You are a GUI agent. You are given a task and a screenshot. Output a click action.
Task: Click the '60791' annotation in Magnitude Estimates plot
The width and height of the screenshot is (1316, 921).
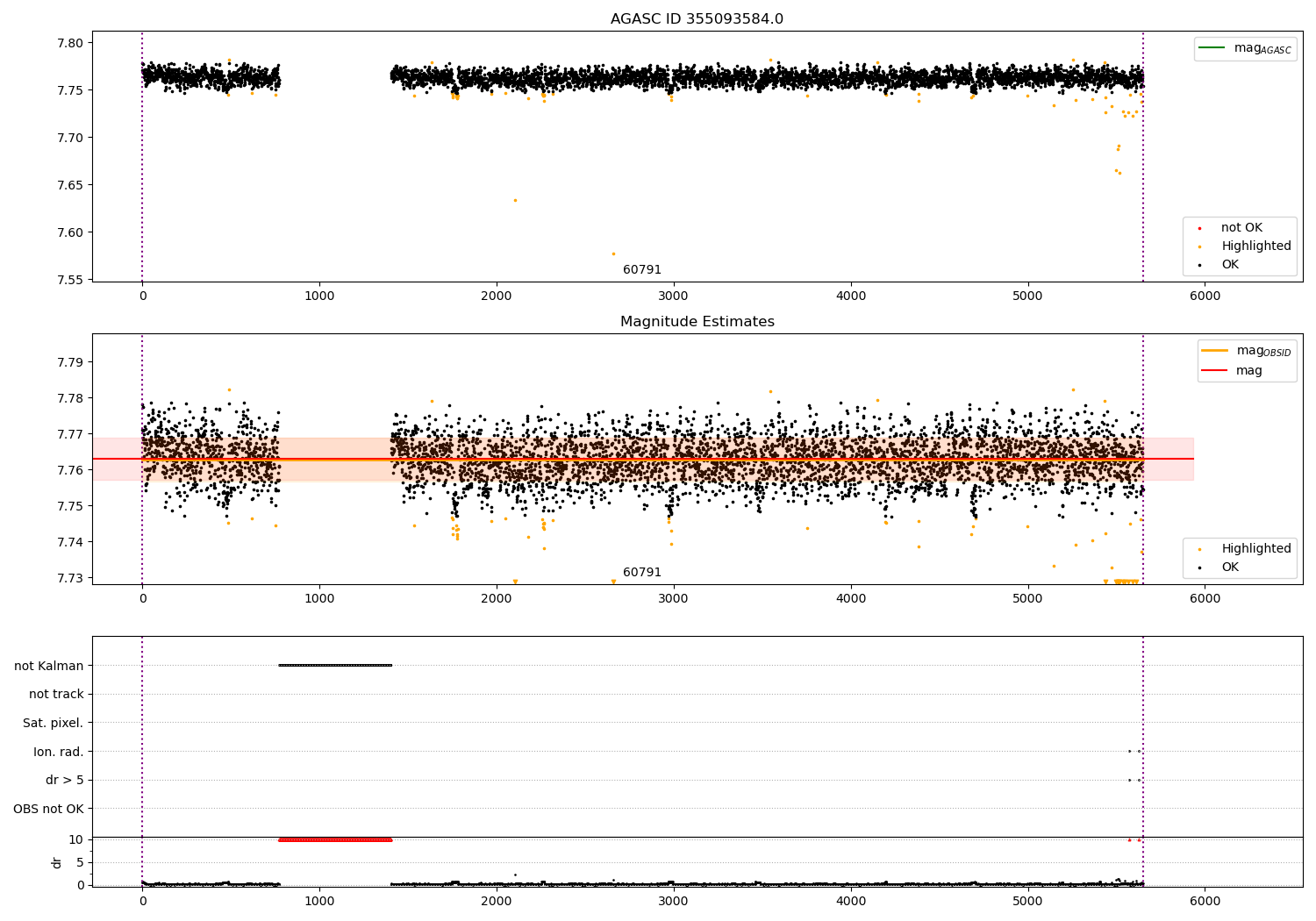pos(642,573)
